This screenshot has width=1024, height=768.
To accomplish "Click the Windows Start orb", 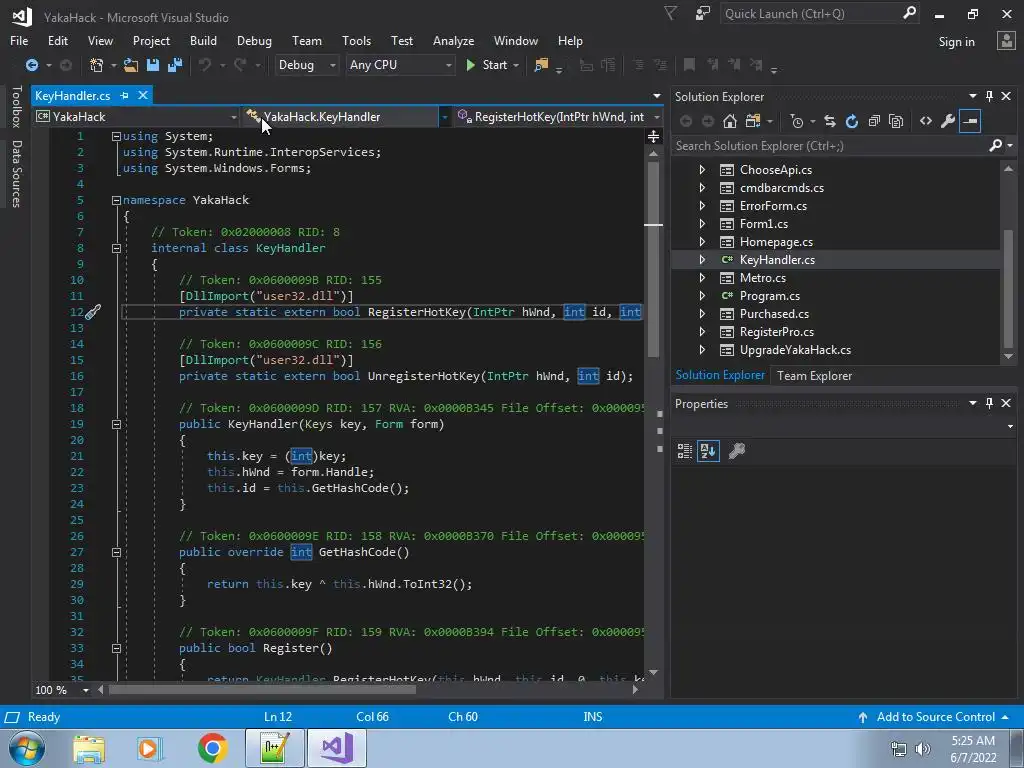I will tap(26, 748).
